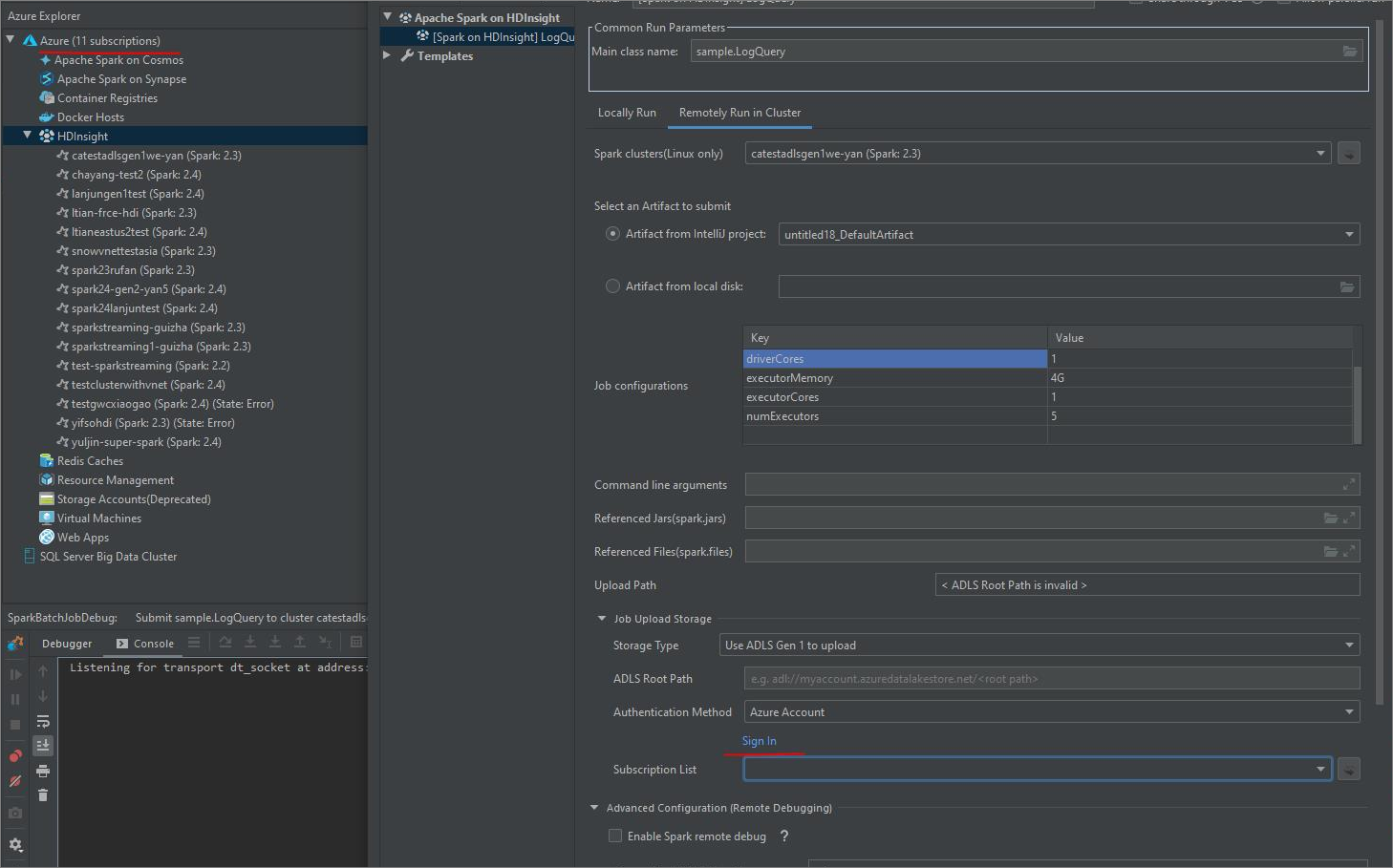This screenshot has width=1393, height=868.
Task: Print console output using printer icon
Action: tap(43, 770)
